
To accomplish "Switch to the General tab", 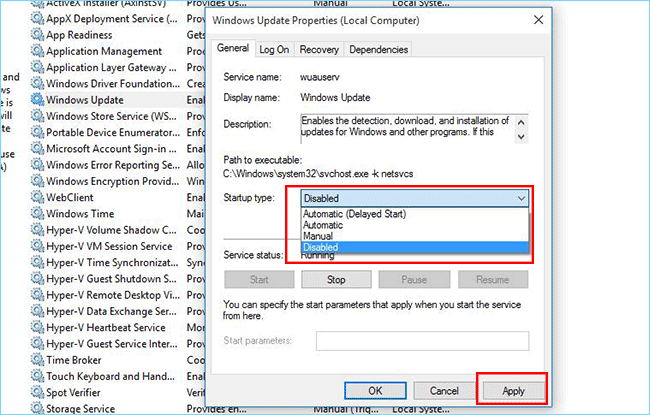I will click(233, 49).
